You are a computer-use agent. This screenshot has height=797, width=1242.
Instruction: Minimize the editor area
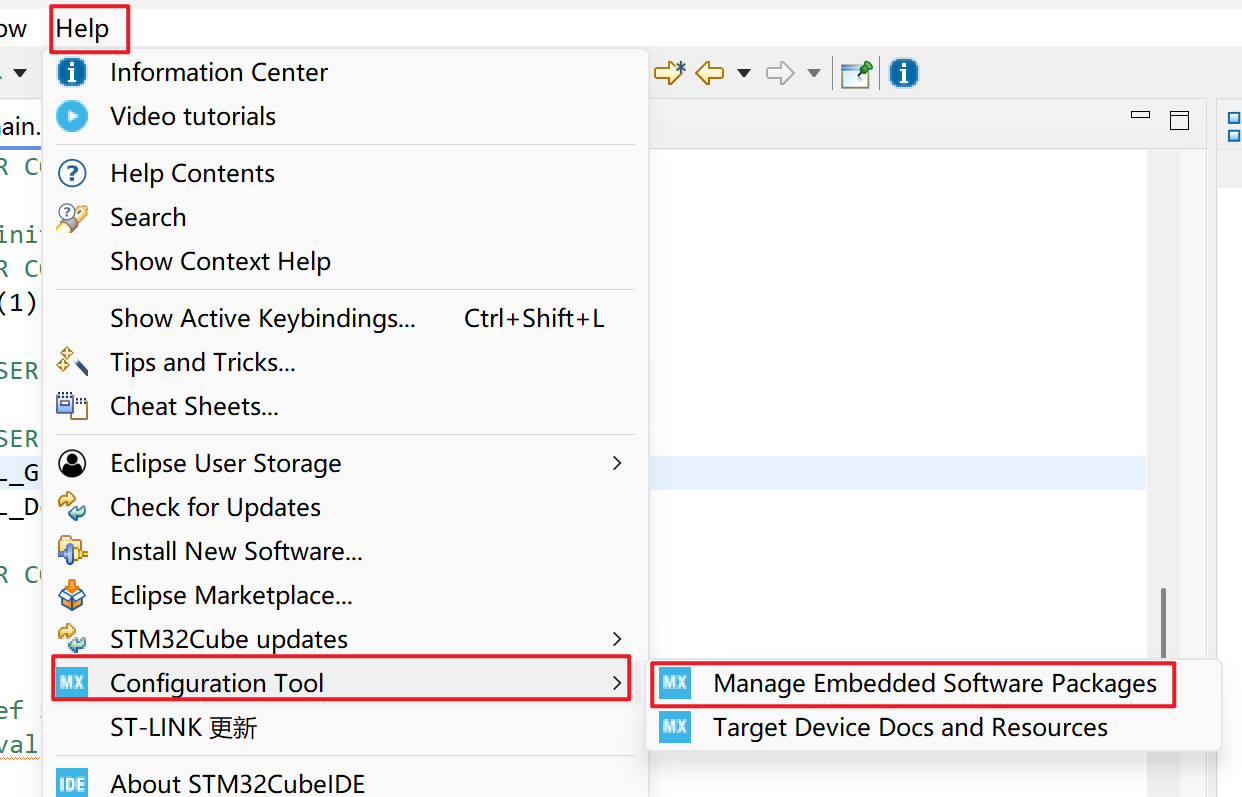tap(1140, 116)
